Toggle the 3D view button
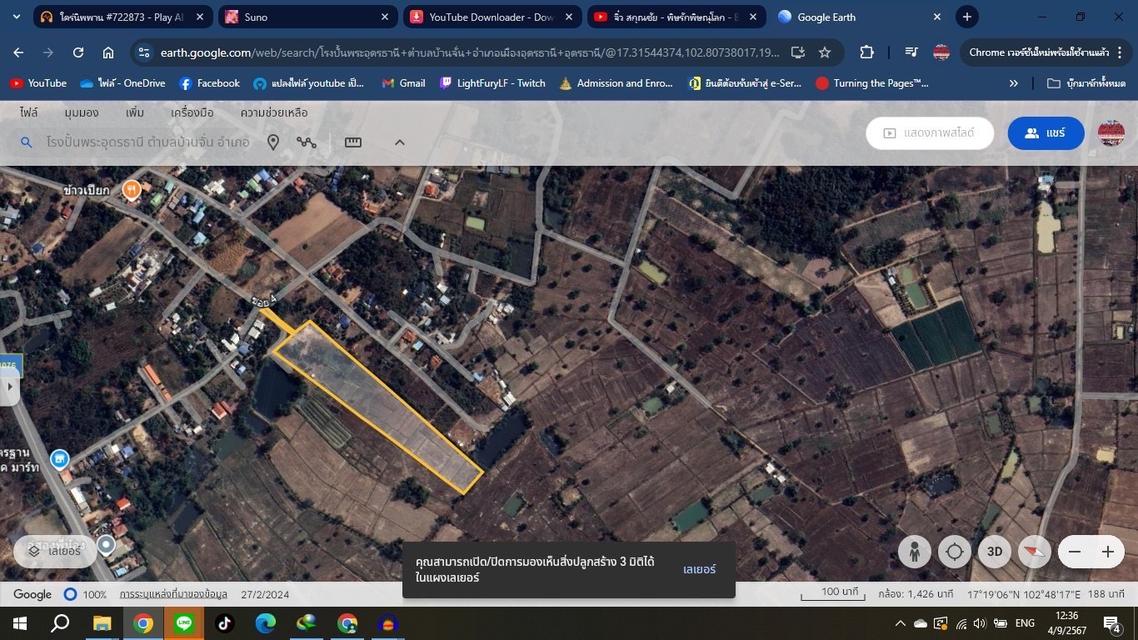 tap(994, 551)
